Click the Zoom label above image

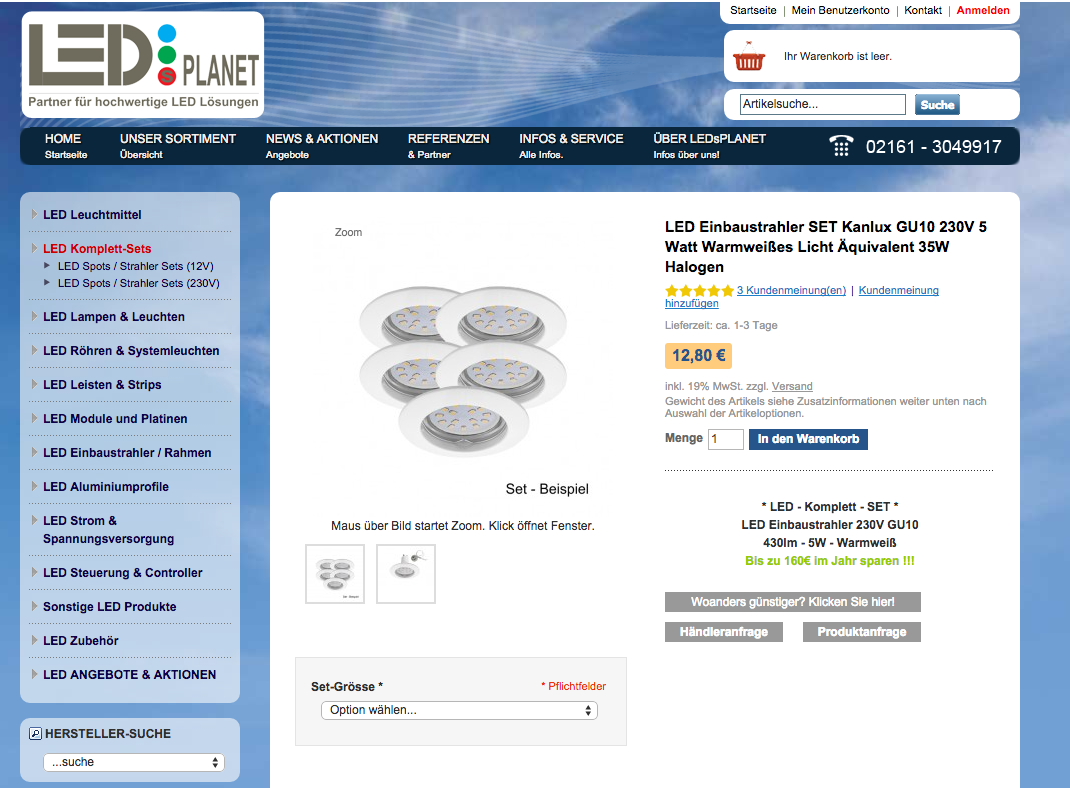(348, 233)
